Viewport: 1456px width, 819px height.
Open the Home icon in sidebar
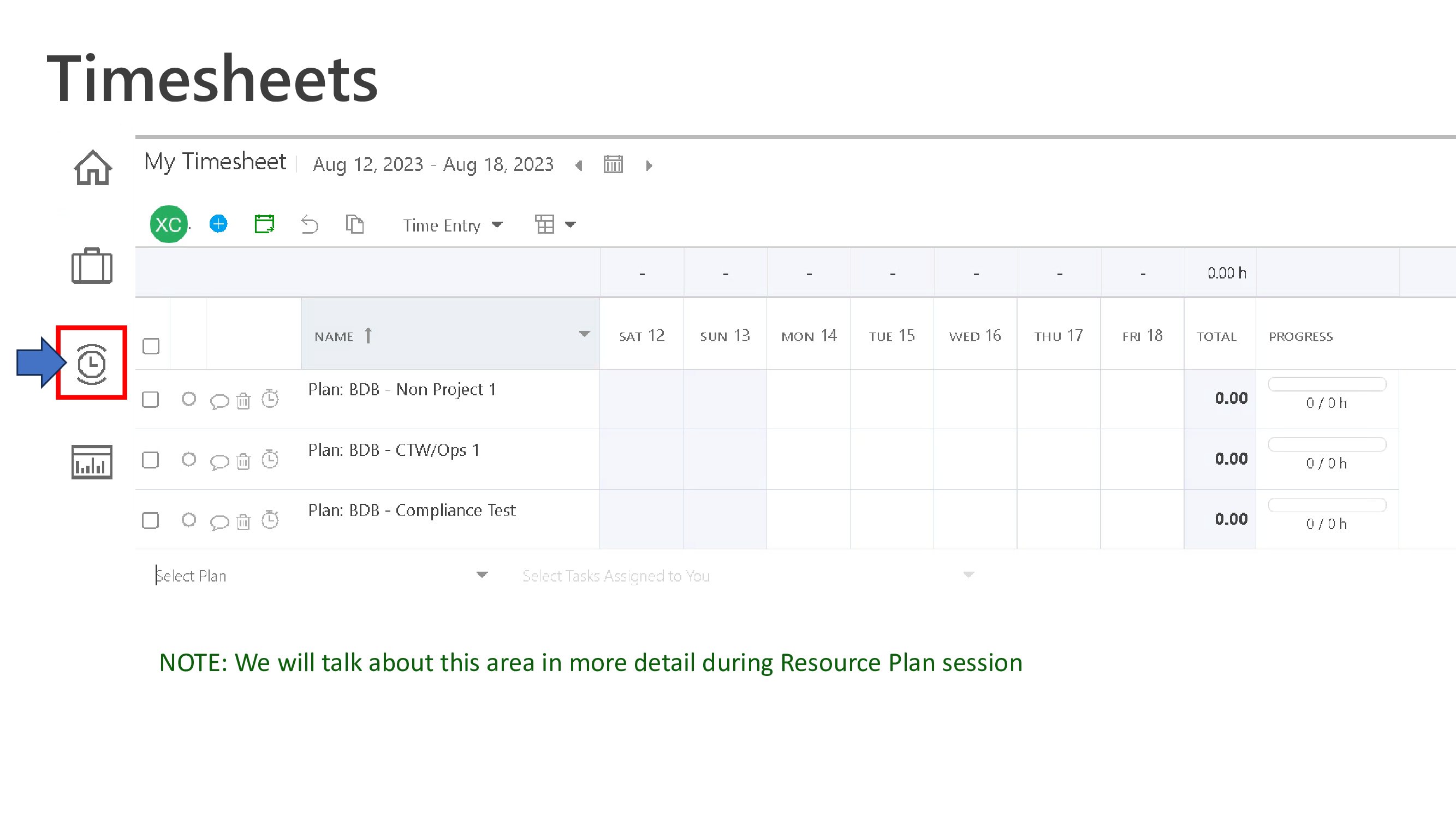[93, 167]
